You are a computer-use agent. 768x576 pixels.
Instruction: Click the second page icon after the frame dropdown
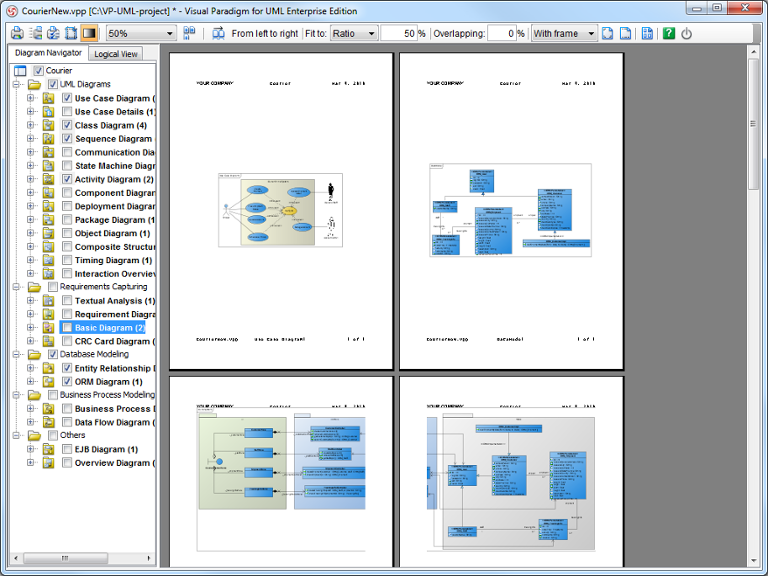(x=625, y=33)
